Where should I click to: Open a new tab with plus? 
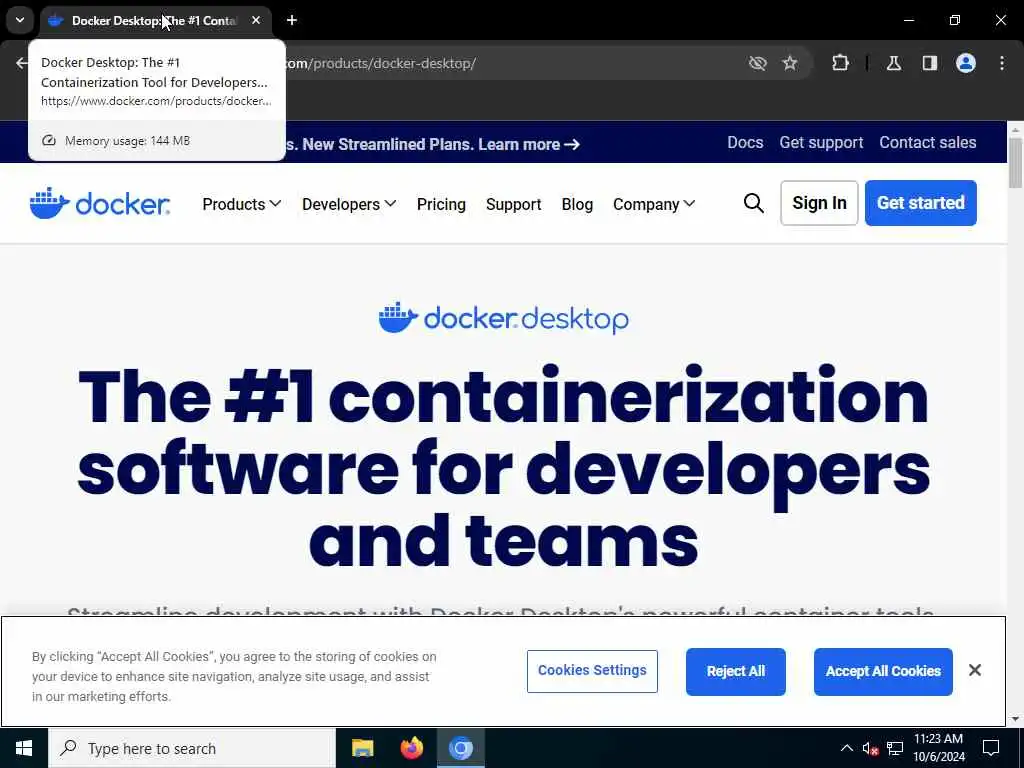[292, 20]
